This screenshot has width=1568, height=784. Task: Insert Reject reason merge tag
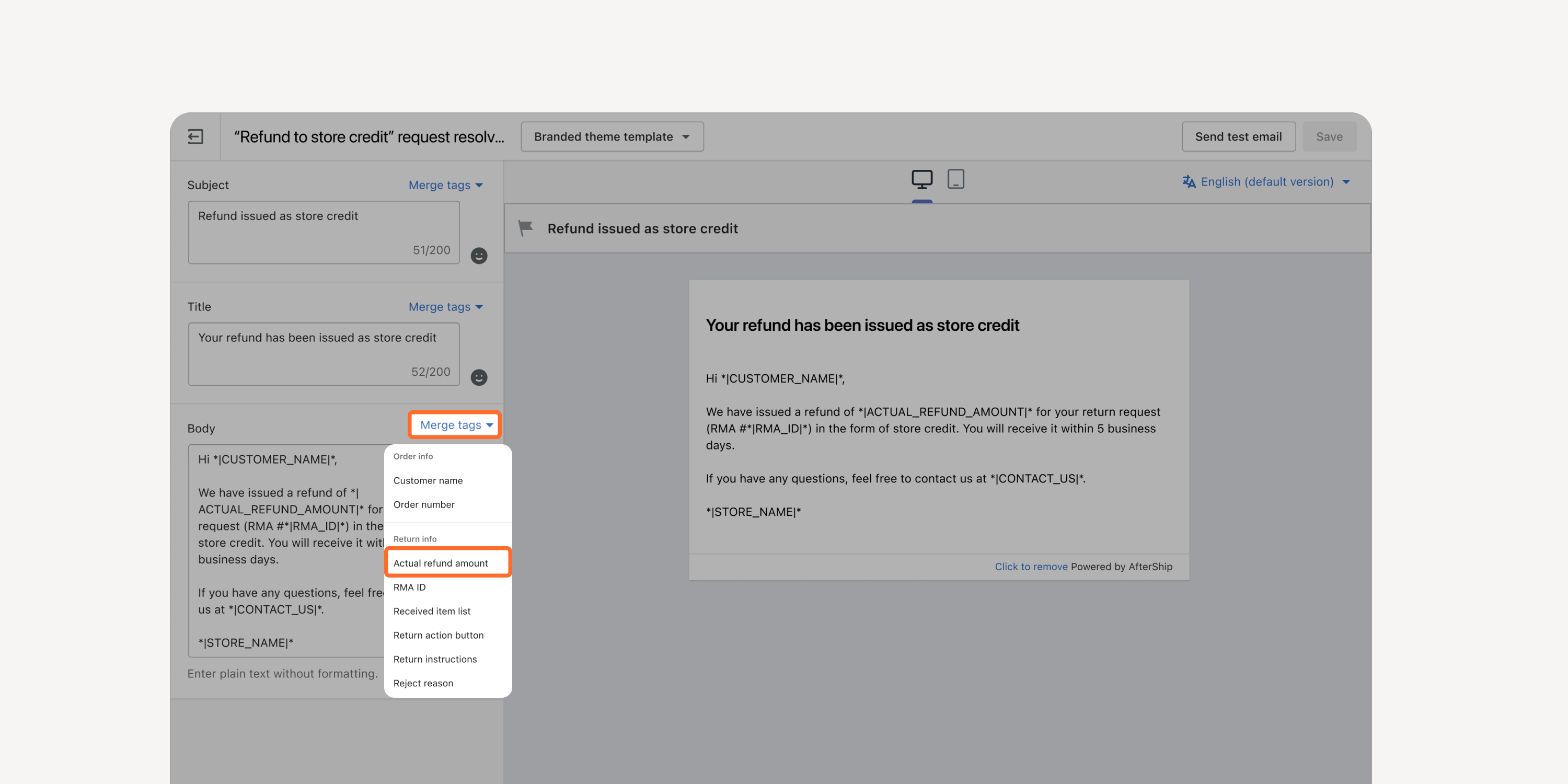(447, 683)
